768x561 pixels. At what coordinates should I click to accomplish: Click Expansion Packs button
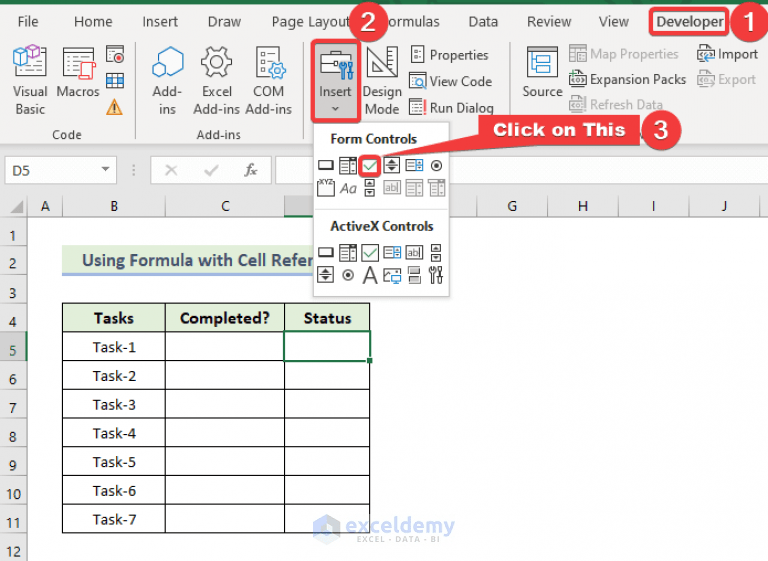pos(628,79)
